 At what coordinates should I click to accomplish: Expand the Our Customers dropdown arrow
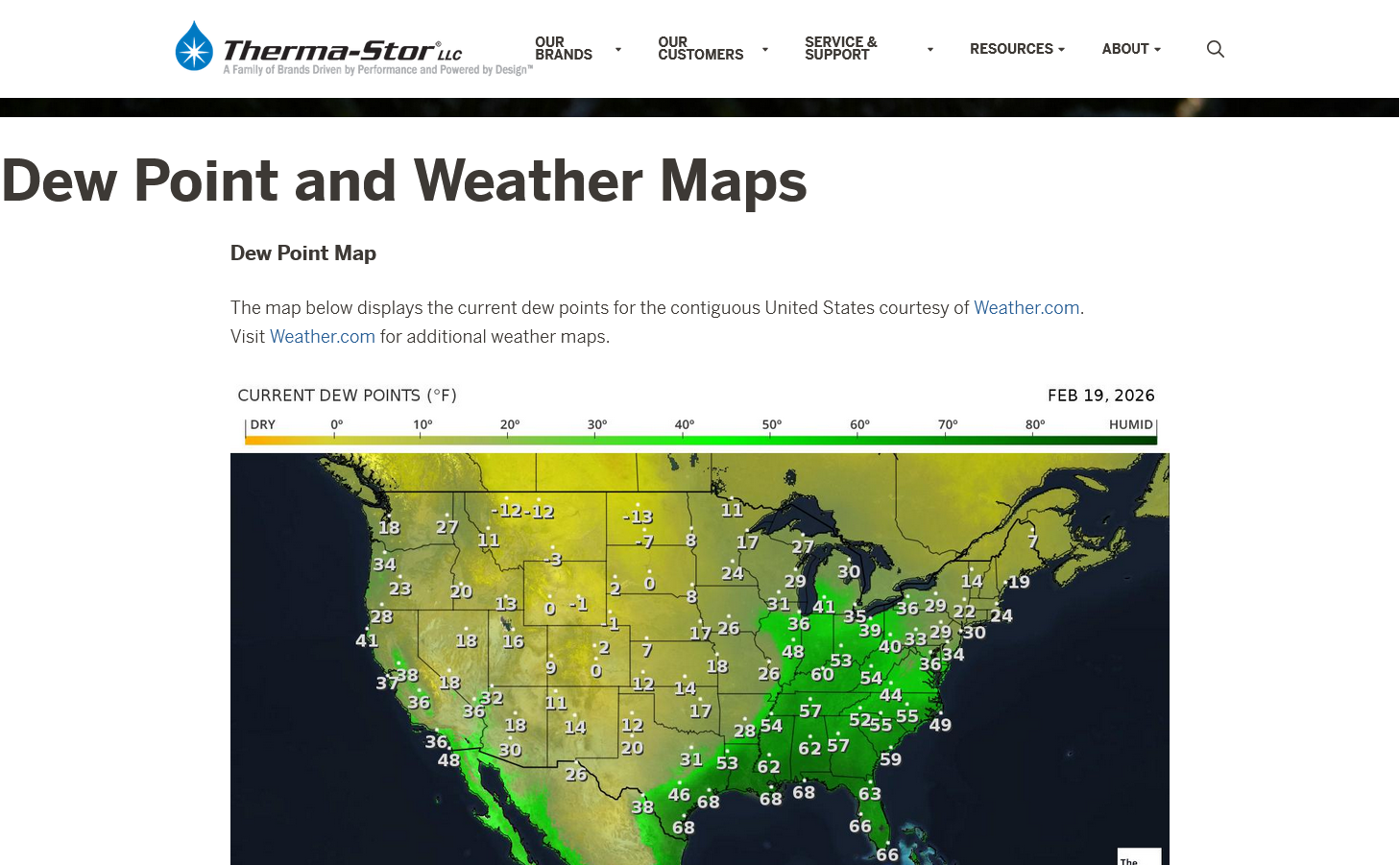765,49
